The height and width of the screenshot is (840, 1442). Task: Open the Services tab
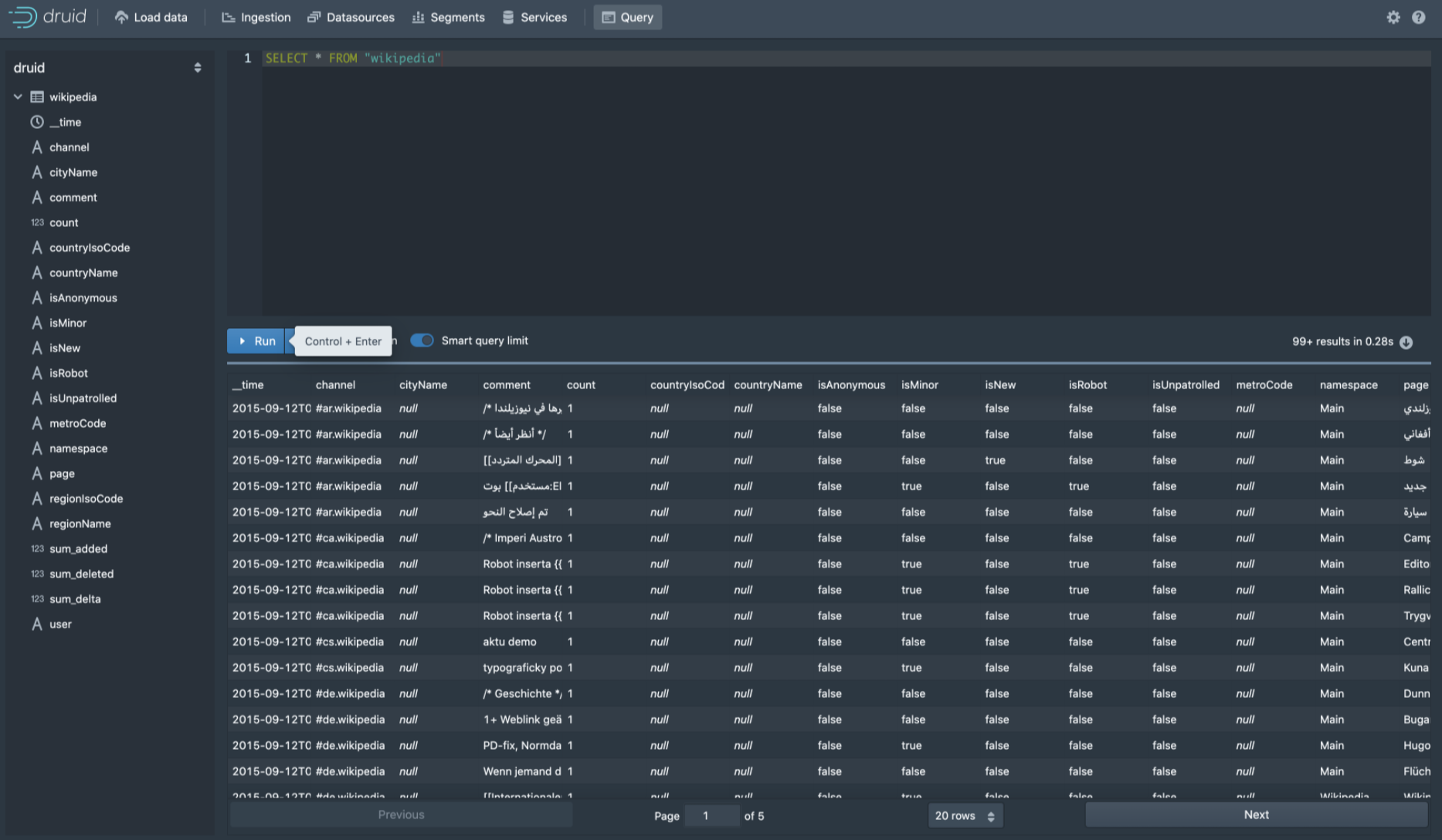(534, 17)
